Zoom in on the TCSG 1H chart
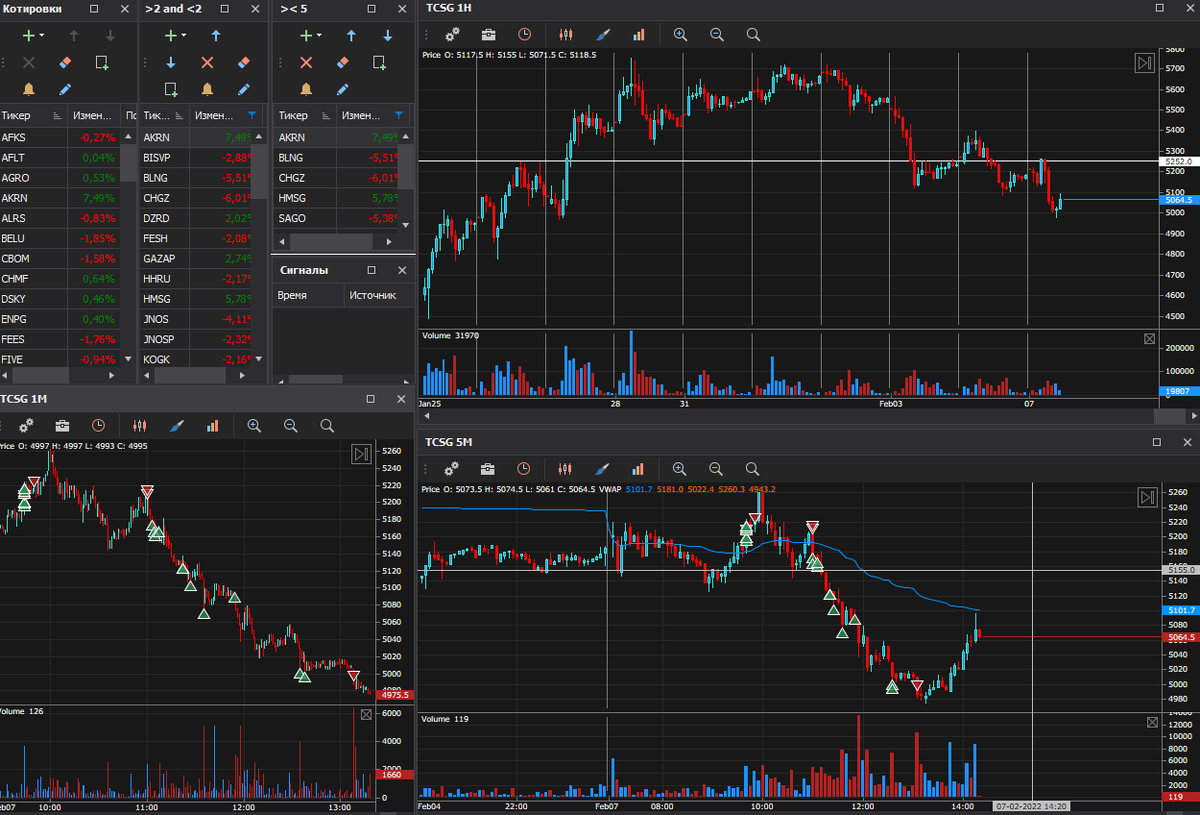1200x815 pixels. [x=680, y=34]
